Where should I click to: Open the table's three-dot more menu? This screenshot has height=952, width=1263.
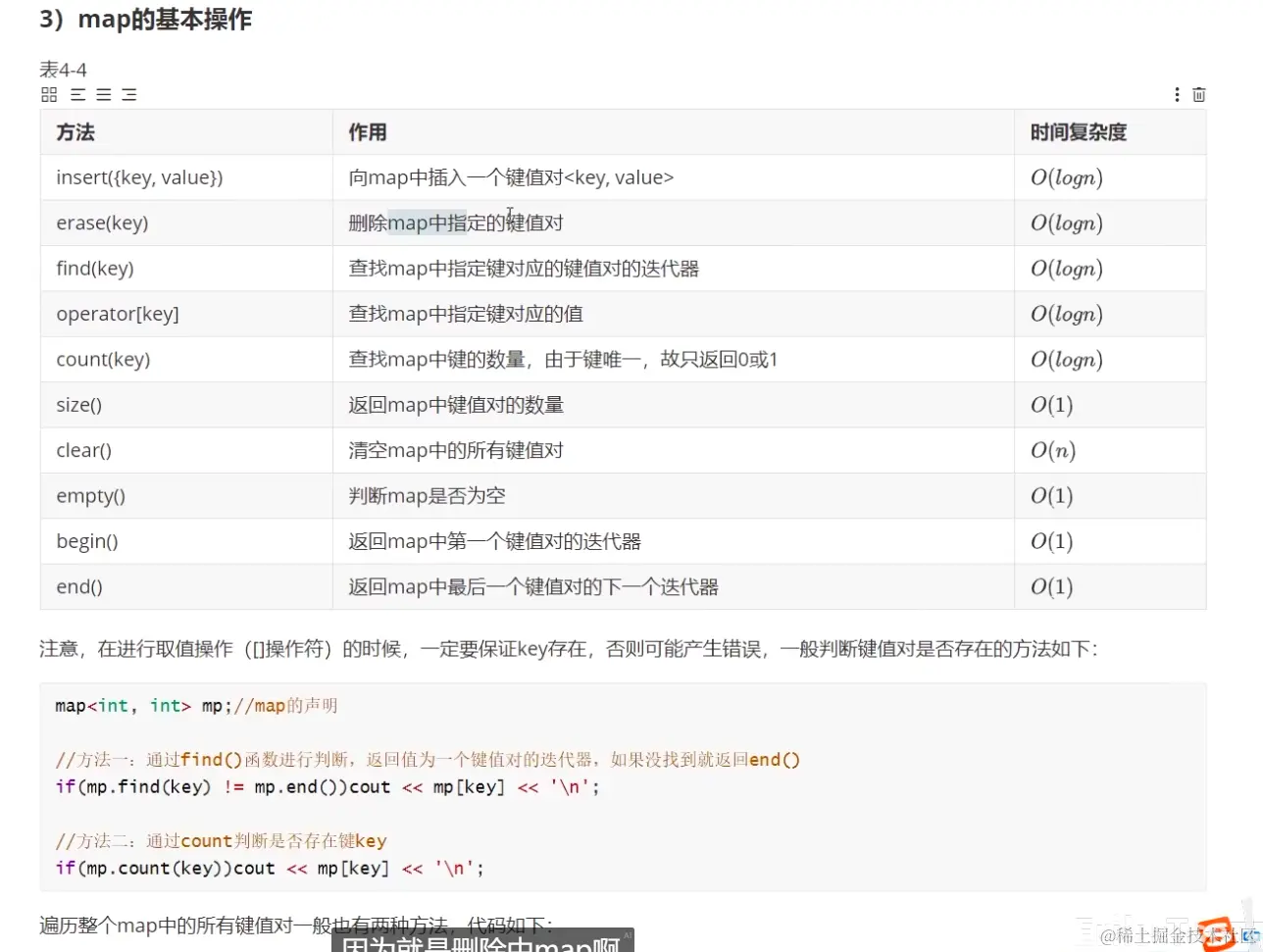tap(1177, 94)
